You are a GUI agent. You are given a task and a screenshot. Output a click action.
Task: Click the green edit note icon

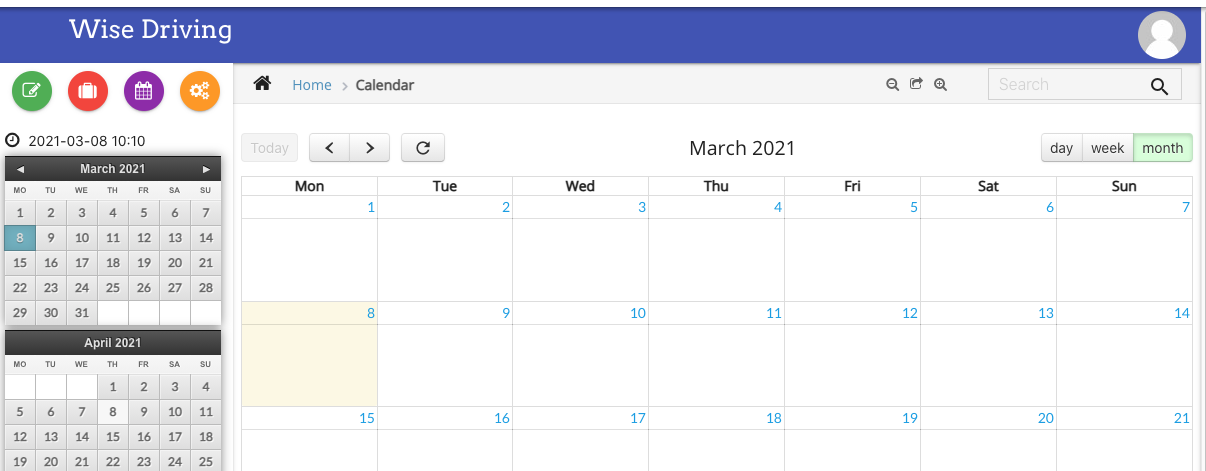click(32, 91)
